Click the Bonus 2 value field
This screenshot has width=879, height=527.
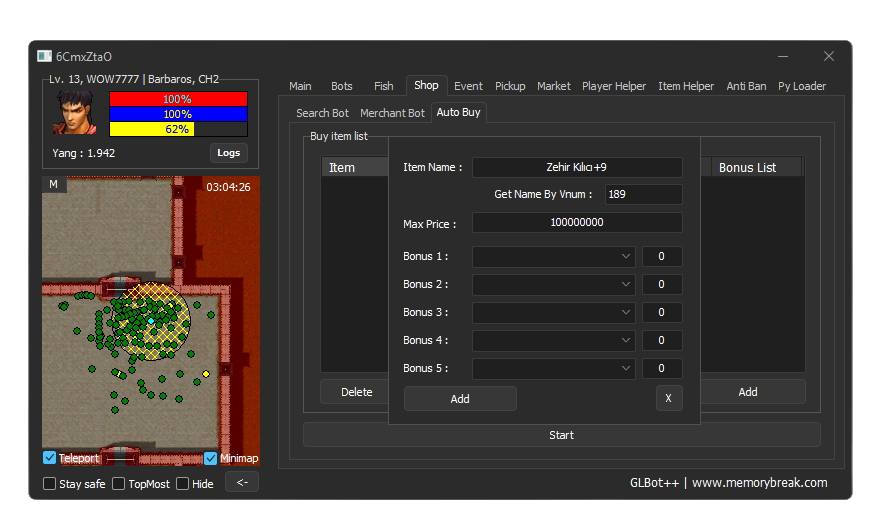pyautogui.click(x=662, y=284)
